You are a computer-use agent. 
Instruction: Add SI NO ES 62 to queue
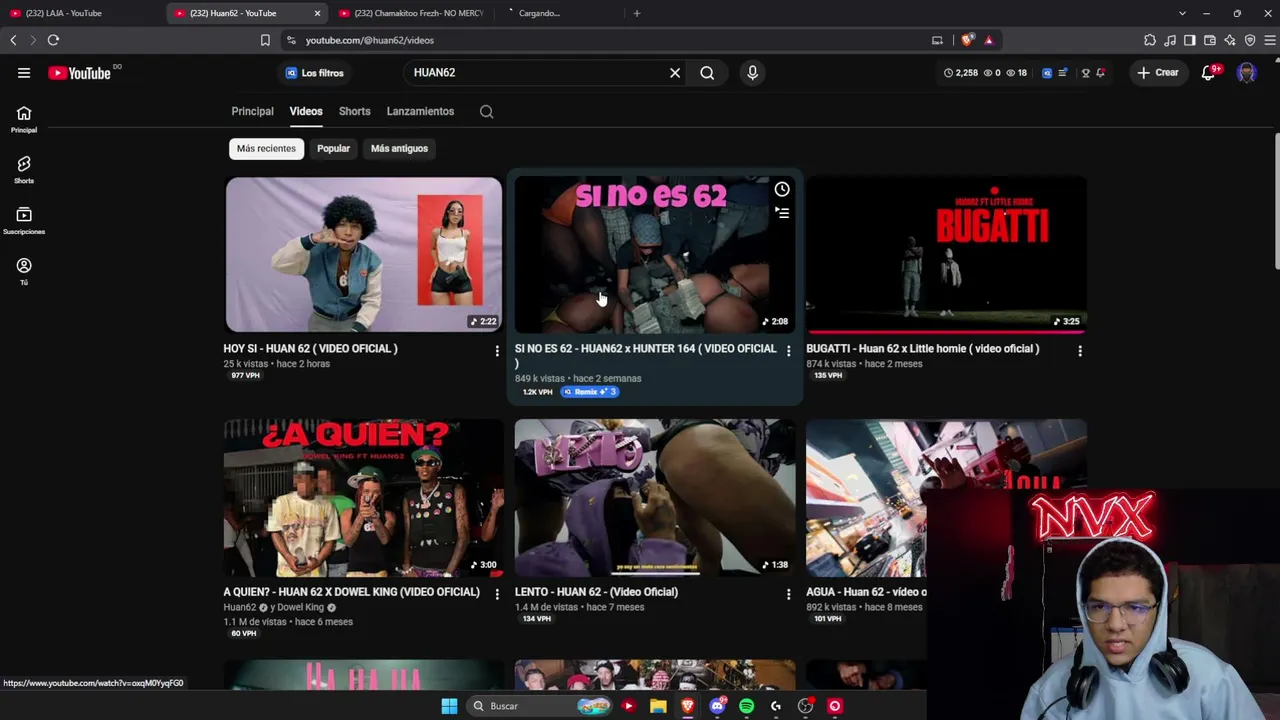tap(782, 213)
